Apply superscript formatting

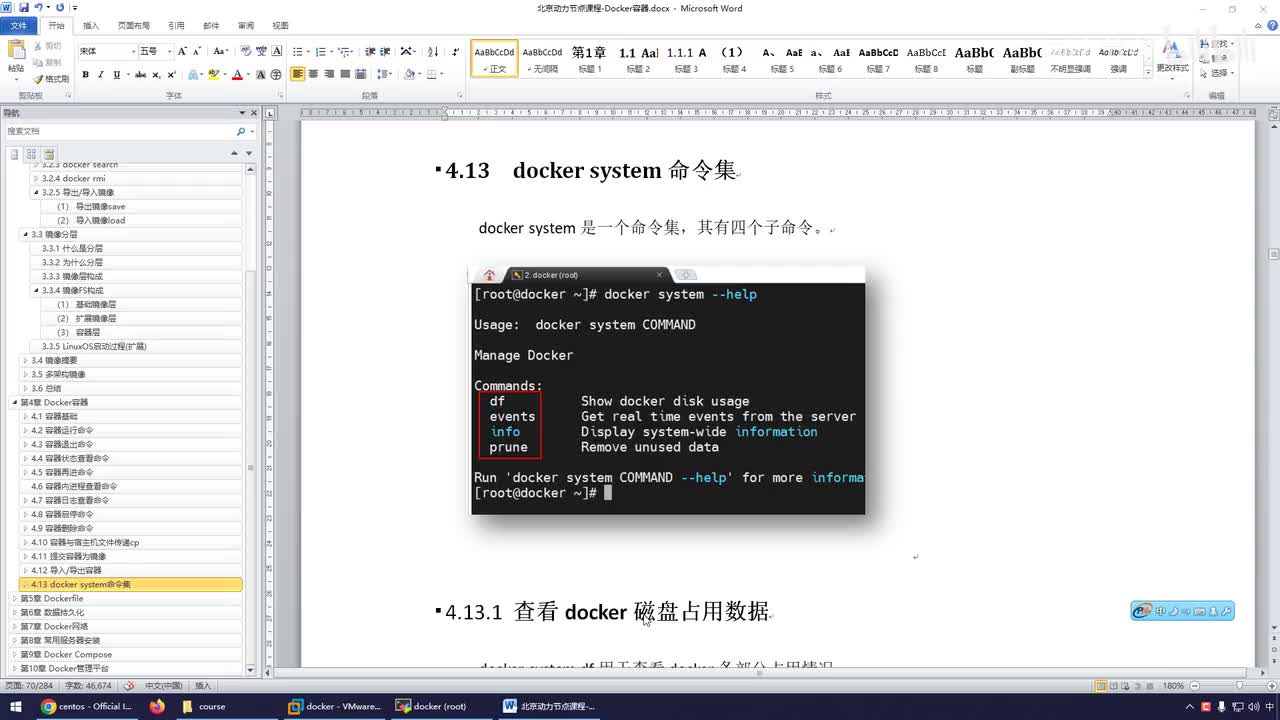[x=172, y=75]
